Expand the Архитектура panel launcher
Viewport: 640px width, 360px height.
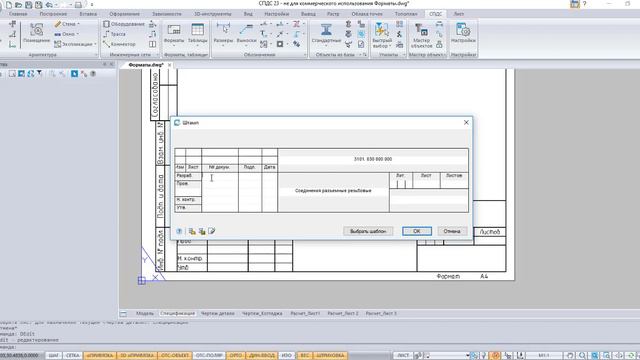96,55
